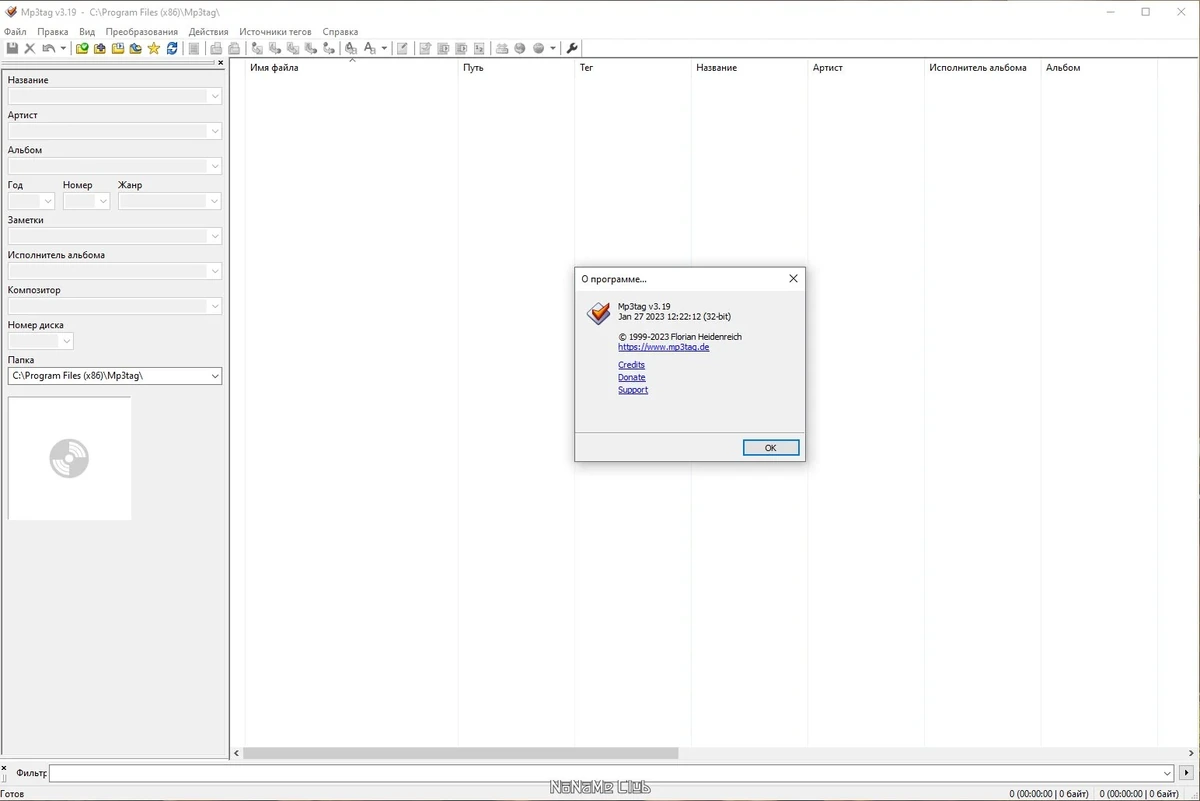
Task: Open the dropdown arrow beside Quick actions icon
Action: 384,48
